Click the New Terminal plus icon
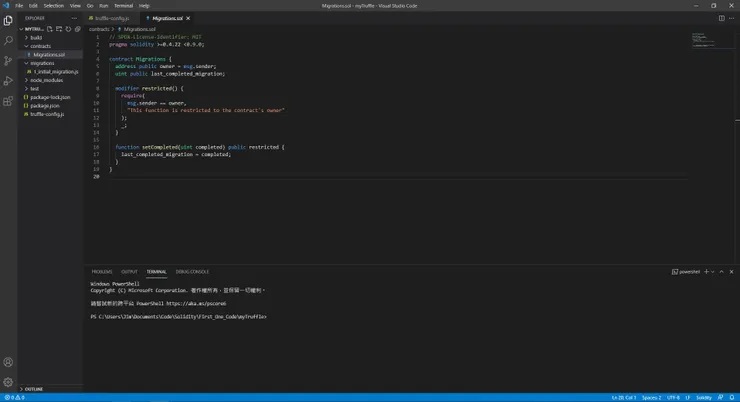 tap(706, 271)
